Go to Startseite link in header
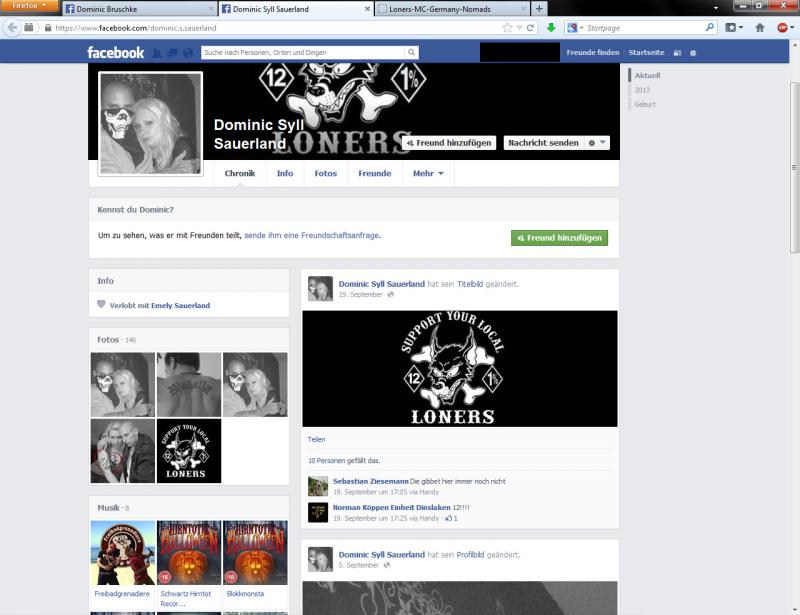This screenshot has height=615, width=800. tap(646, 53)
